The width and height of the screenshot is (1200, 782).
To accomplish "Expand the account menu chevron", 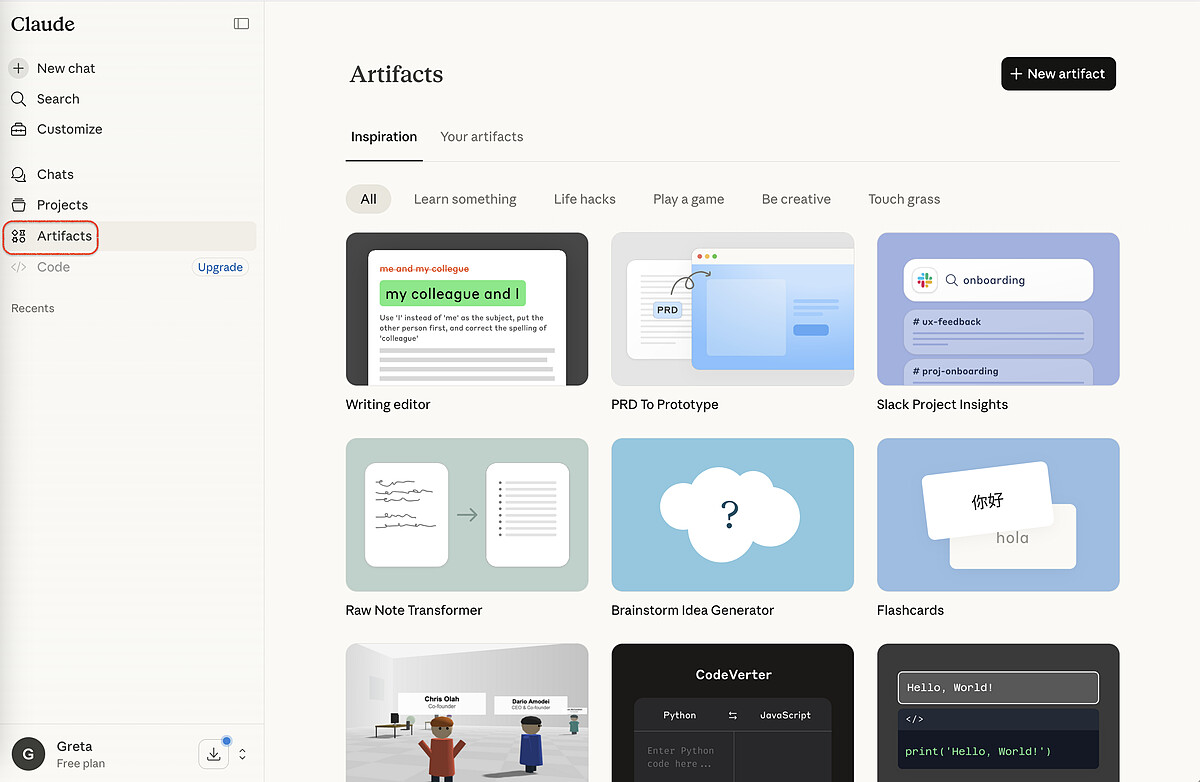I will (242, 754).
